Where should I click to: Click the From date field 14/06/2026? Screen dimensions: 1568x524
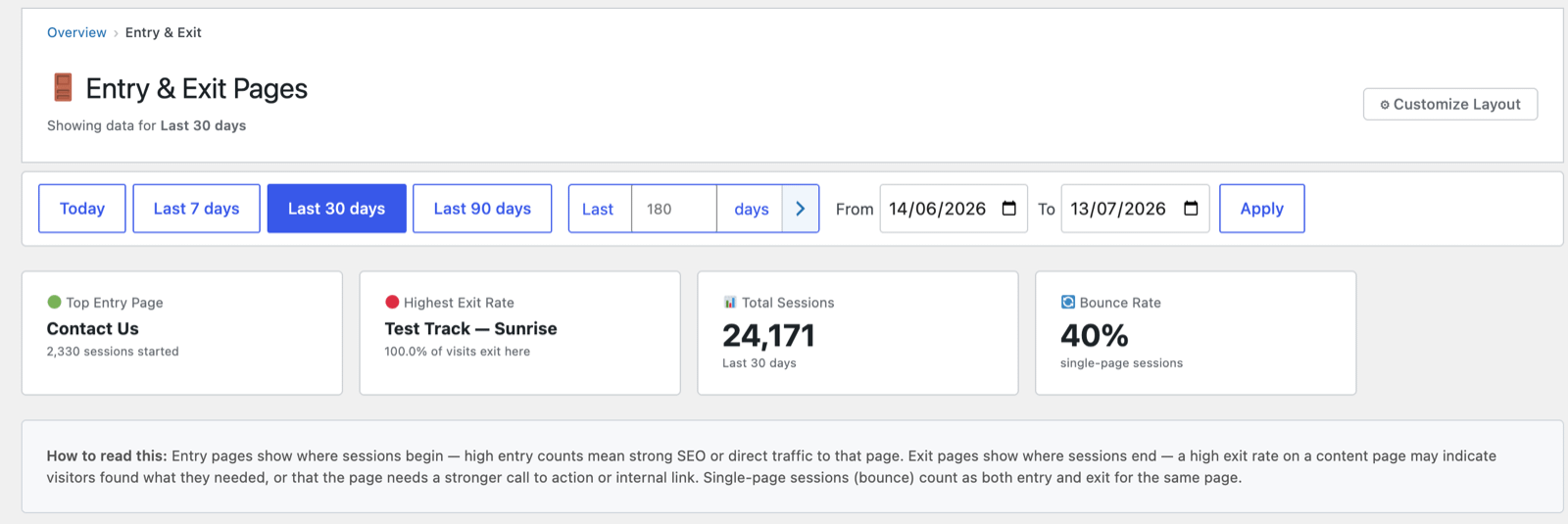[x=954, y=209]
